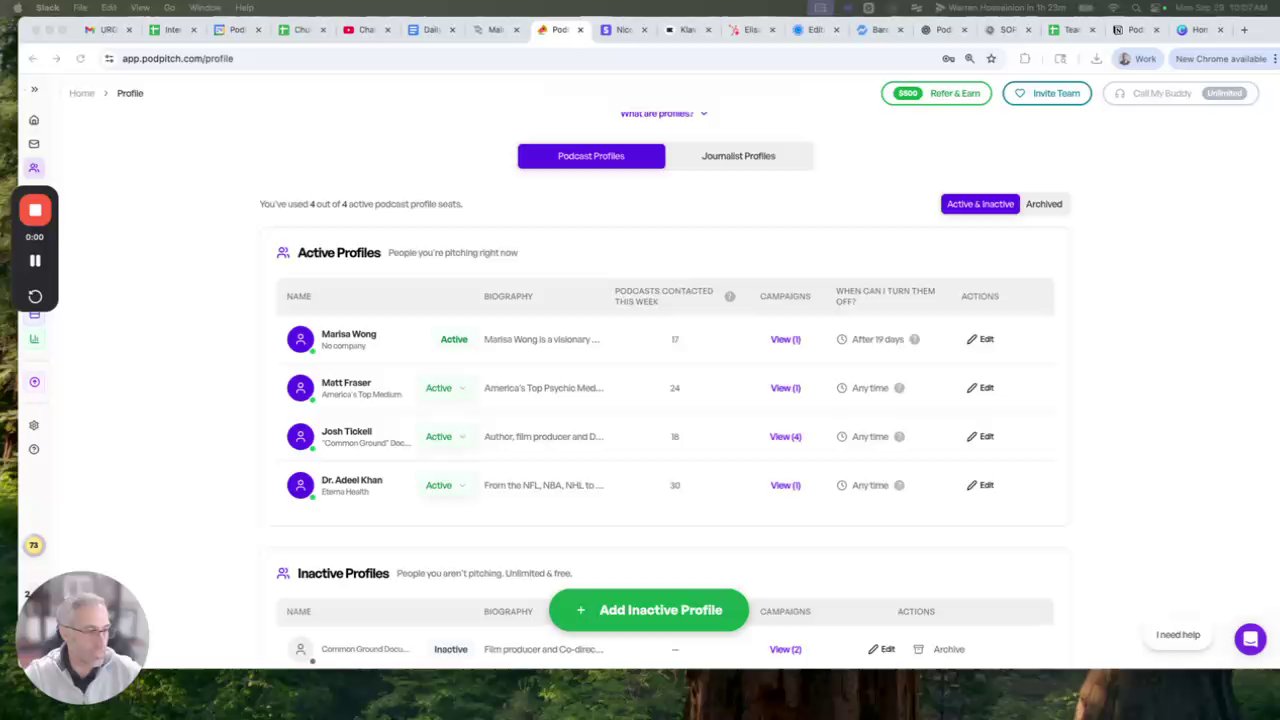Edit the inactive Common Ground profile

tap(881, 649)
